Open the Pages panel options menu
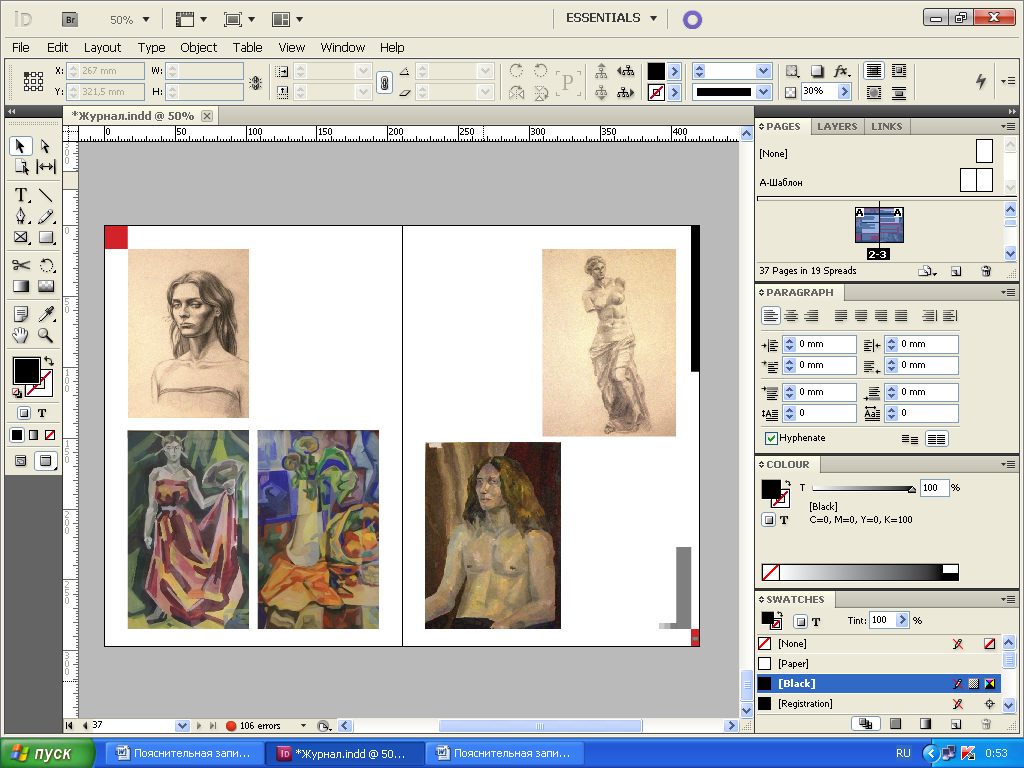 pyautogui.click(x=1009, y=127)
